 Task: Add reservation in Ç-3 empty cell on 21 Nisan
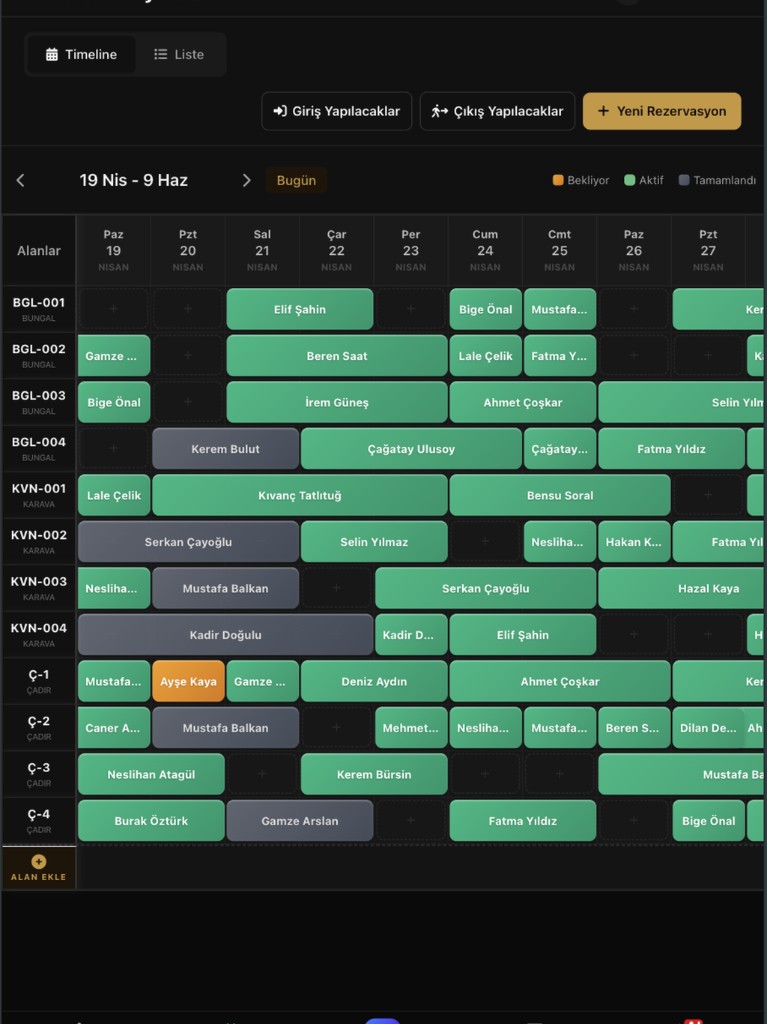(x=262, y=774)
